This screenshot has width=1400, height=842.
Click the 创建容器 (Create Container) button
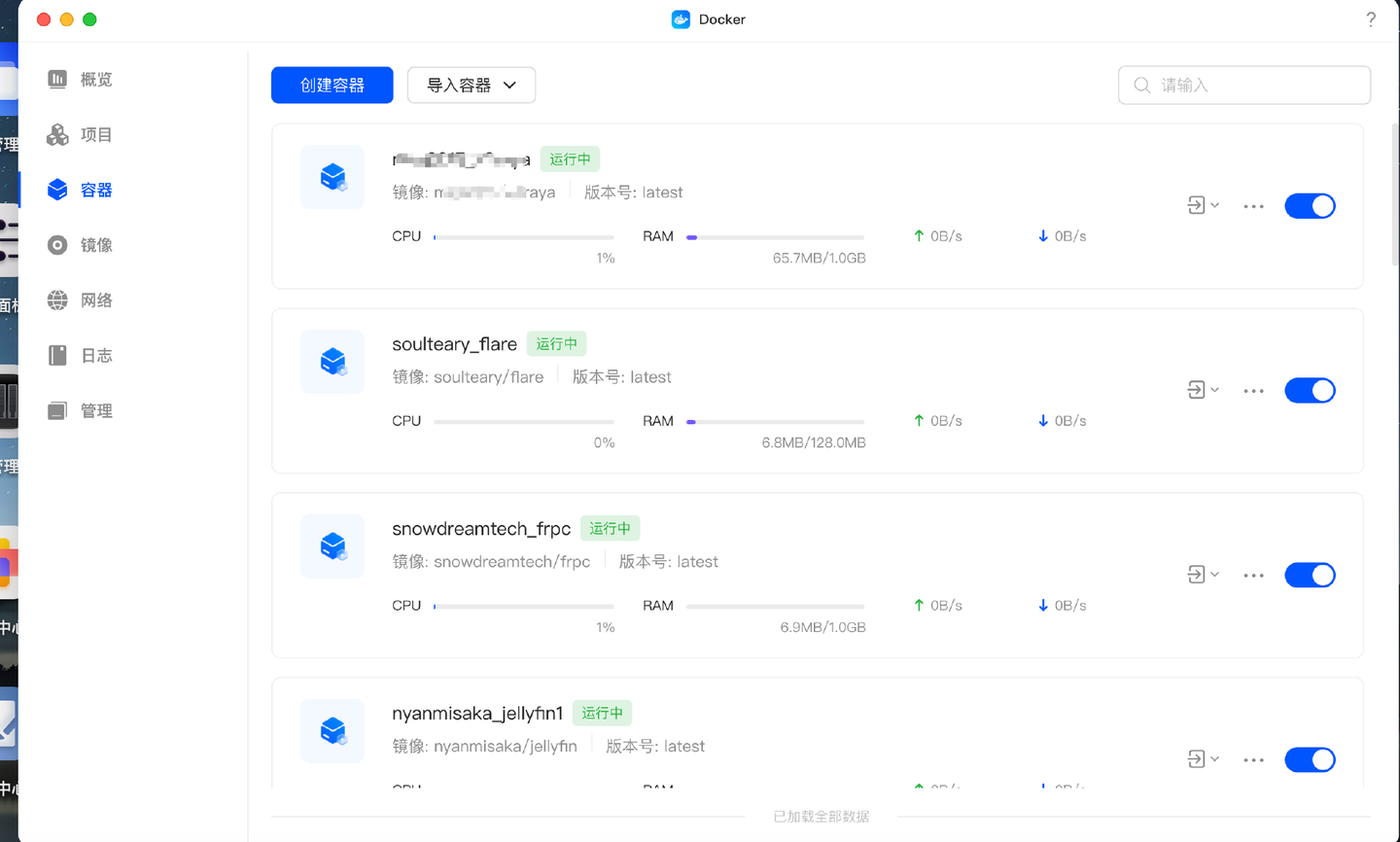point(332,85)
